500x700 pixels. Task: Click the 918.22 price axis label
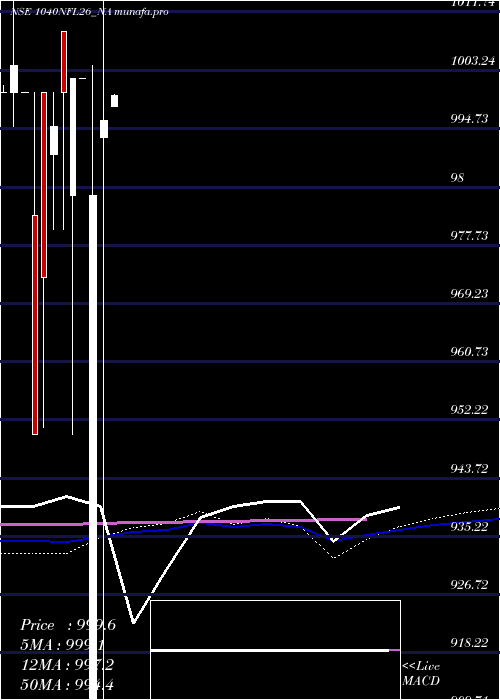(469, 642)
